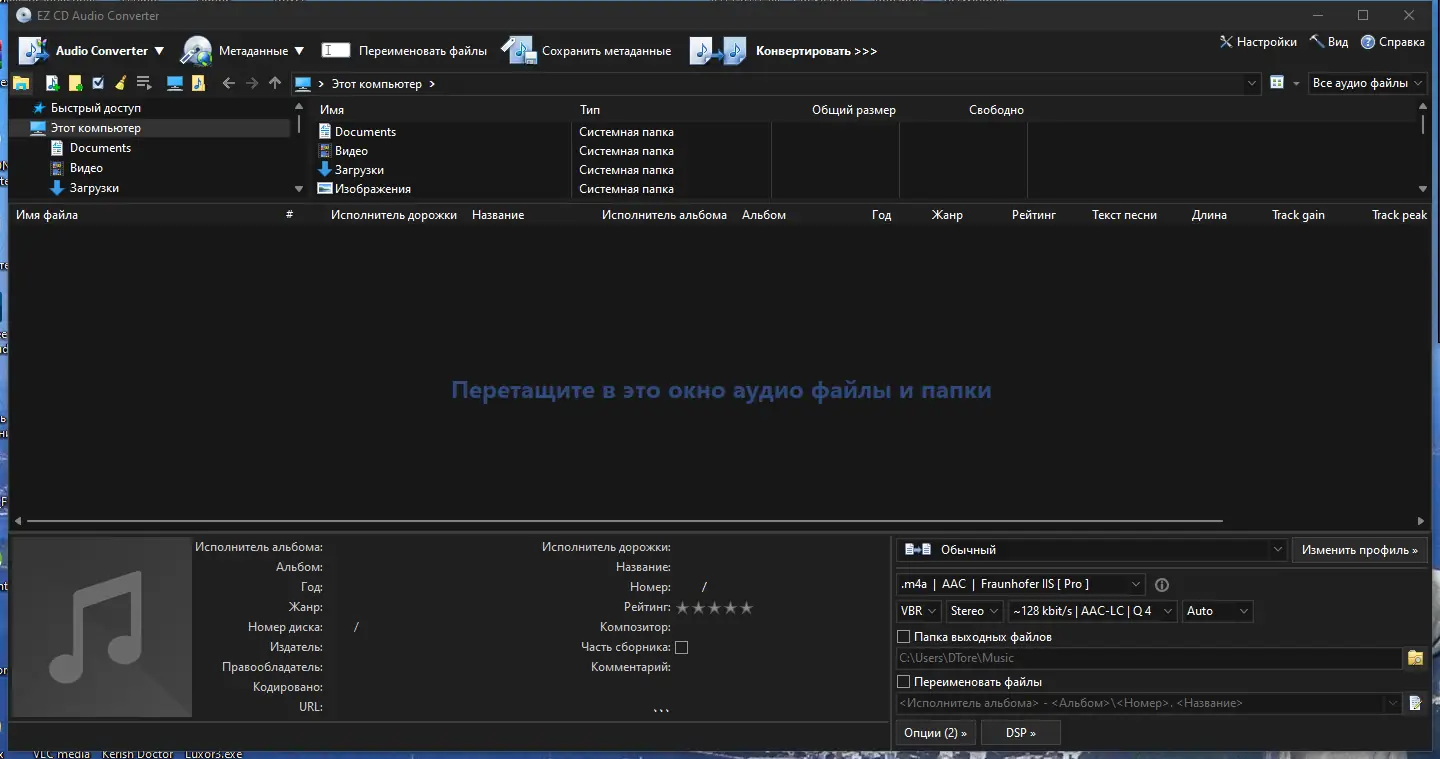
Task: Toggle the Часть сборника checkbox
Action: (682, 647)
